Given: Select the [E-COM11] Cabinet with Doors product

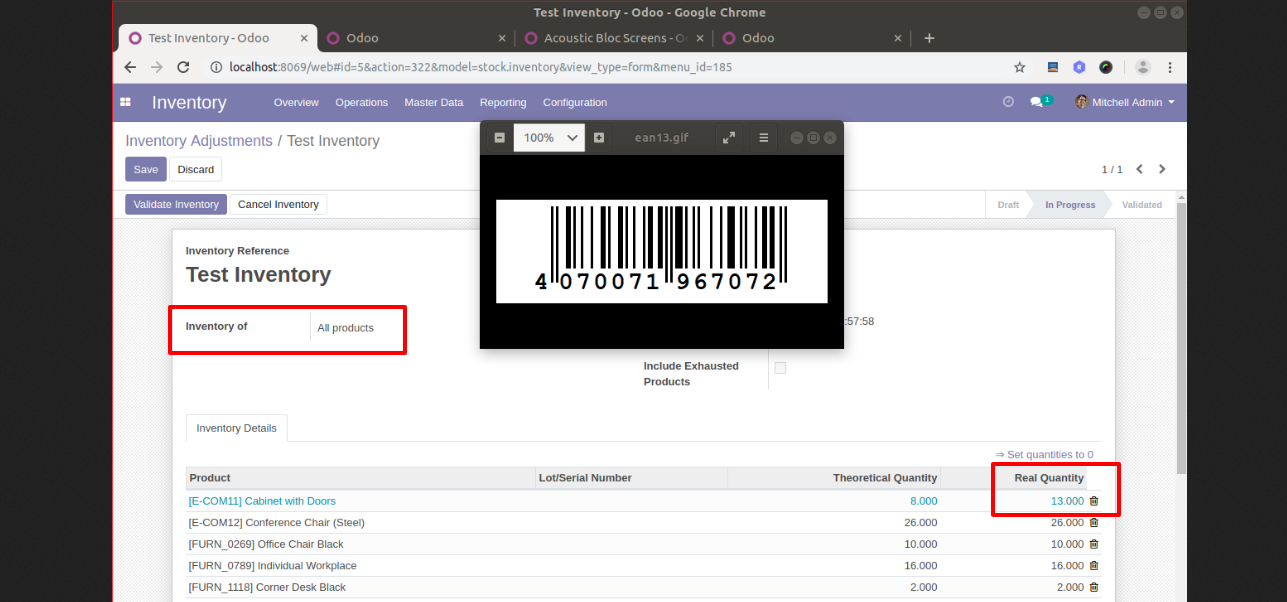Looking at the screenshot, I should (x=262, y=501).
